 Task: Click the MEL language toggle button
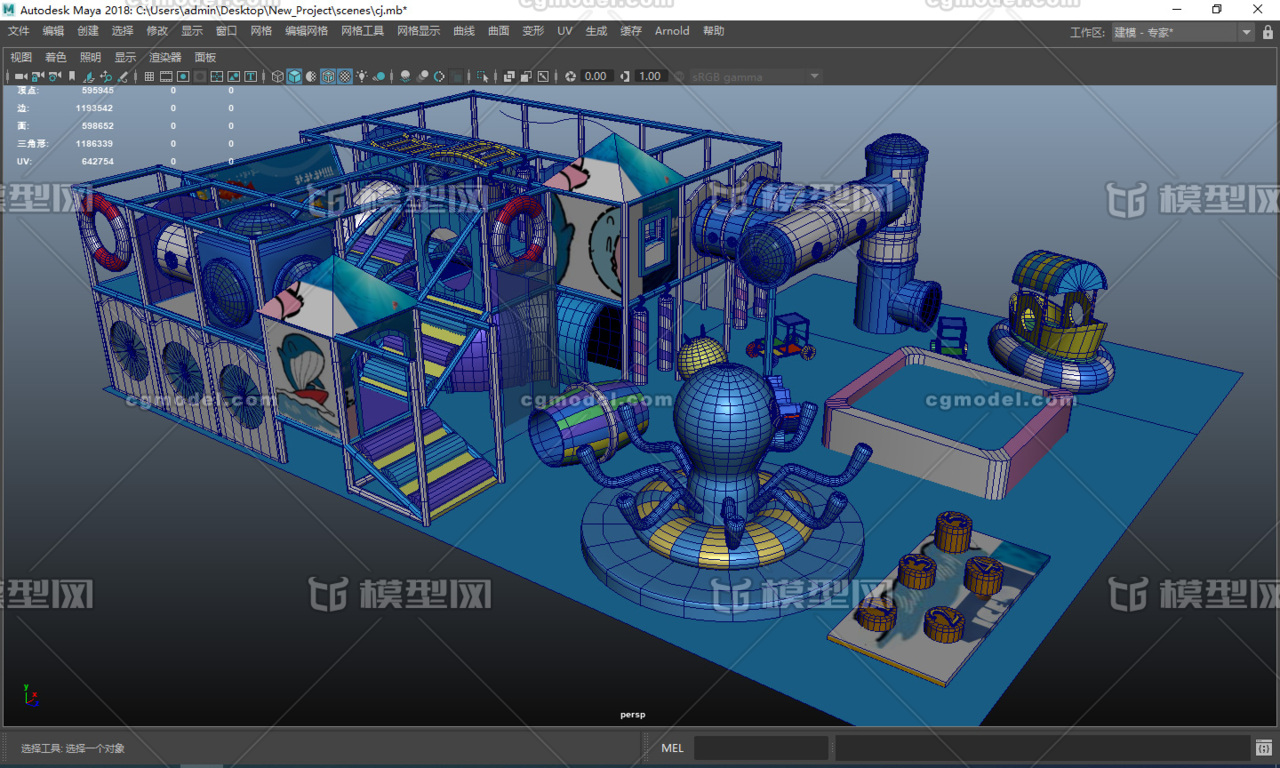672,748
